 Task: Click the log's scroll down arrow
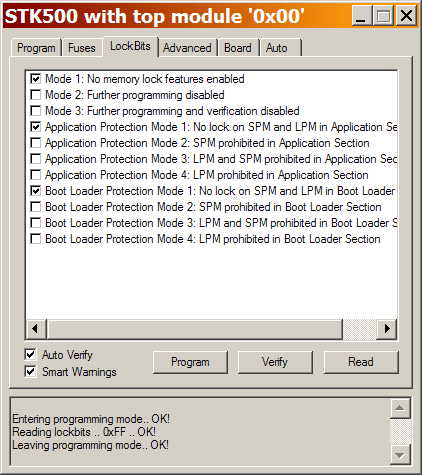pos(400,454)
